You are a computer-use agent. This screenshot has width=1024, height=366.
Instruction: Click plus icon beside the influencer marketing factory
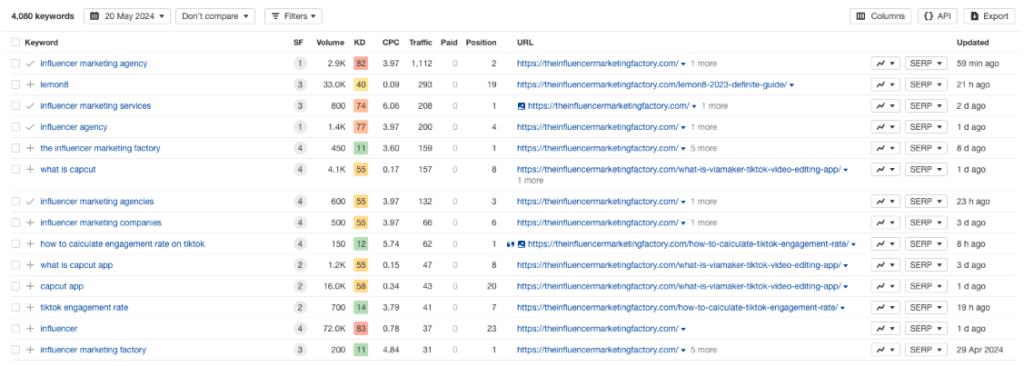click(x=30, y=148)
